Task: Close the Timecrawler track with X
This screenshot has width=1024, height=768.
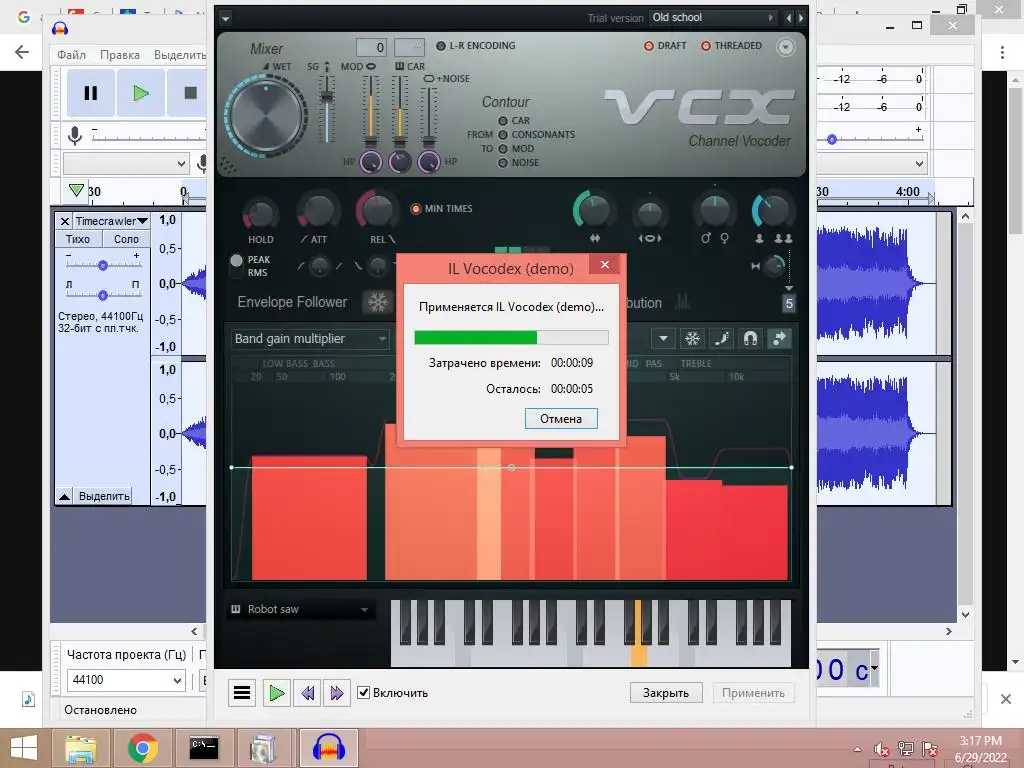Action: coord(65,221)
